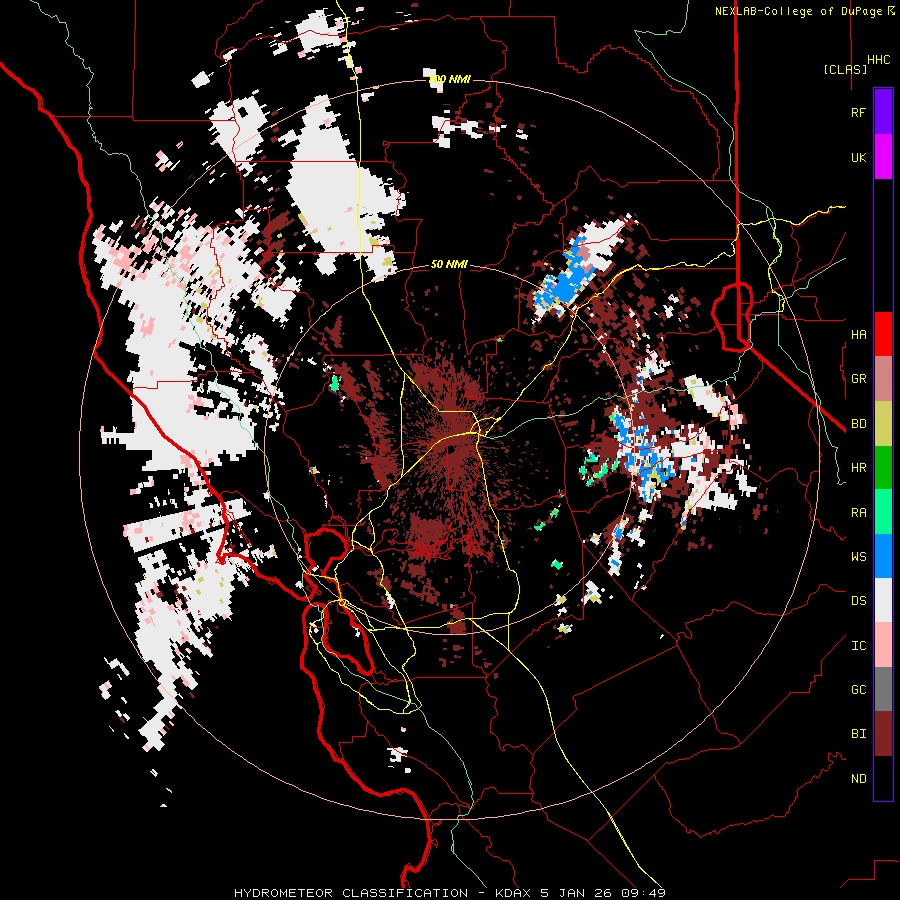This screenshot has width=900, height=900.
Task: Click the IC legend label
Action: click(x=858, y=646)
